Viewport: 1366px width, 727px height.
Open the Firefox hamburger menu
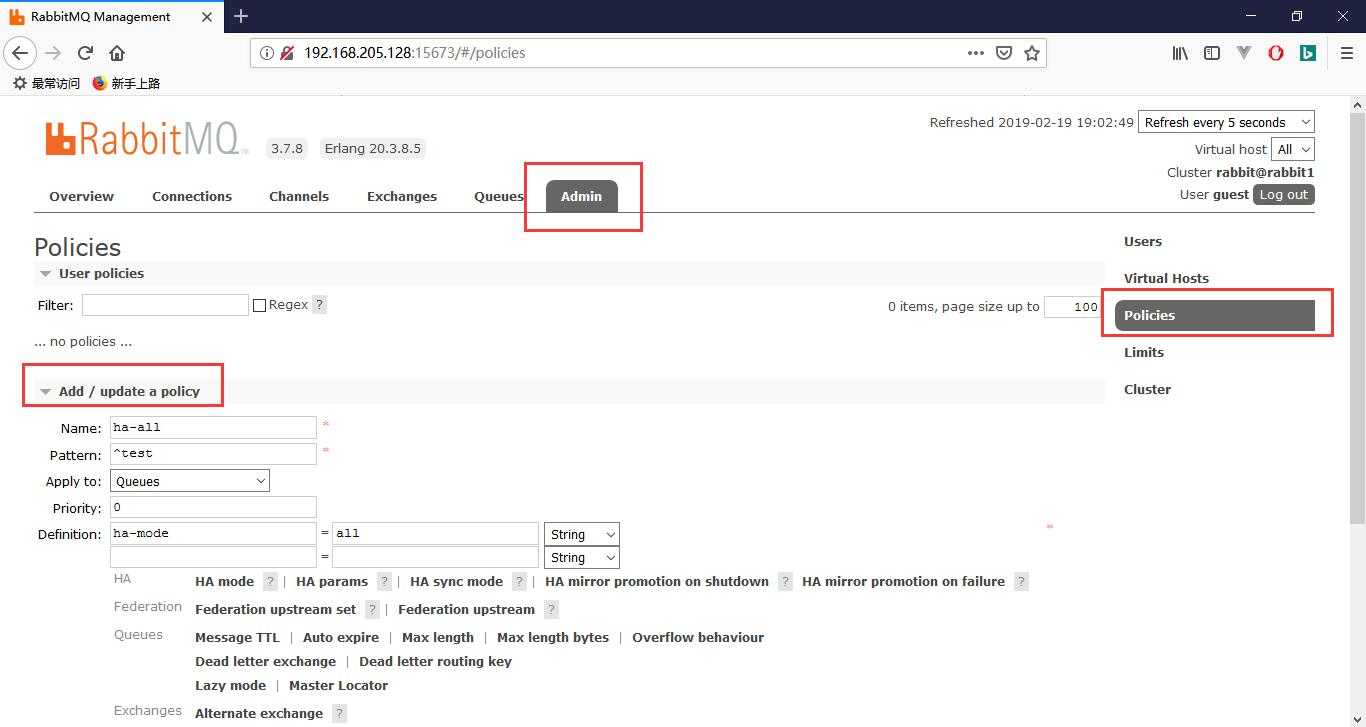coord(1346,53)
